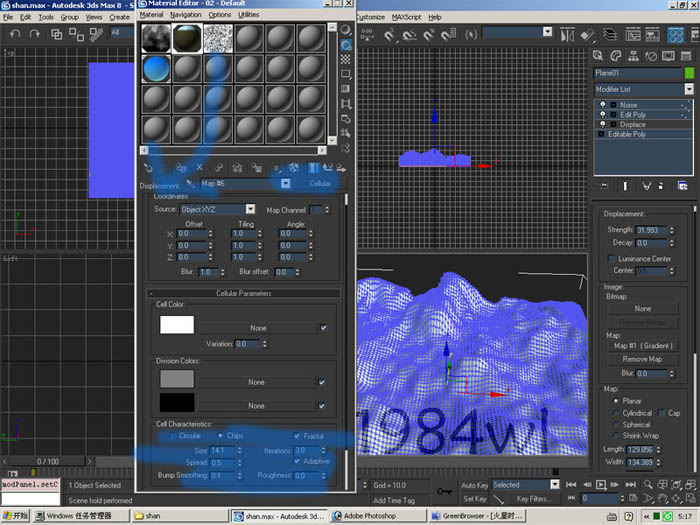
Task: Open Options menu in Material Editor
Action: 220,15
